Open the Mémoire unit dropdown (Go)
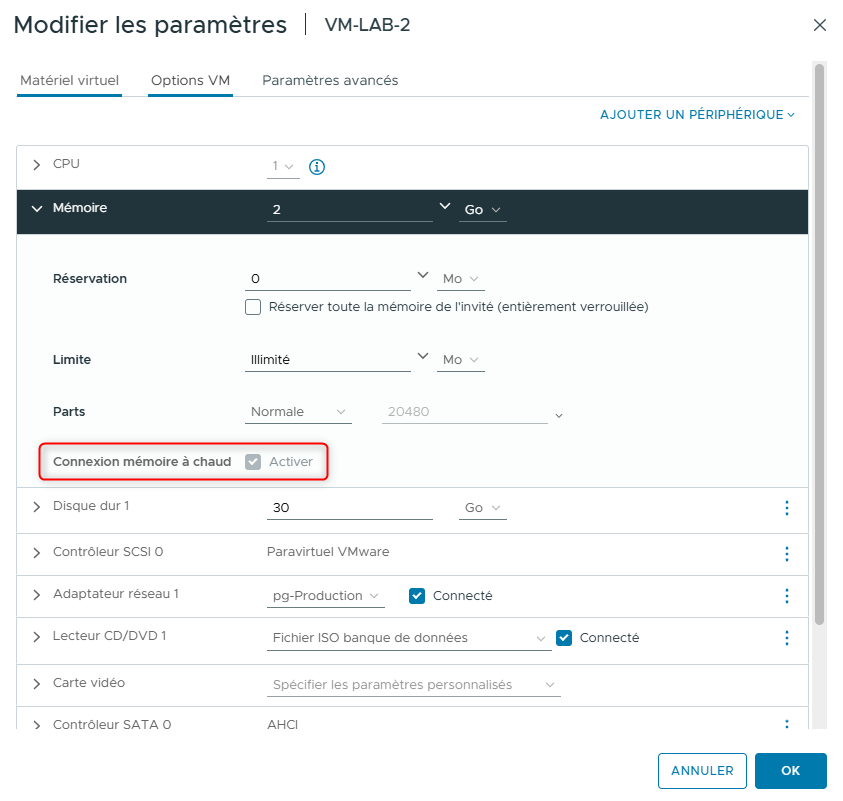This screenshot has height=801, width=843. (x=484, y=210)
